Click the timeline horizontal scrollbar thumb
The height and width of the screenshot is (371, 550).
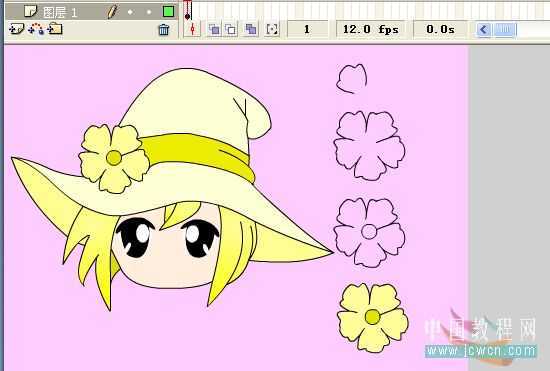[x=505, y=29]
